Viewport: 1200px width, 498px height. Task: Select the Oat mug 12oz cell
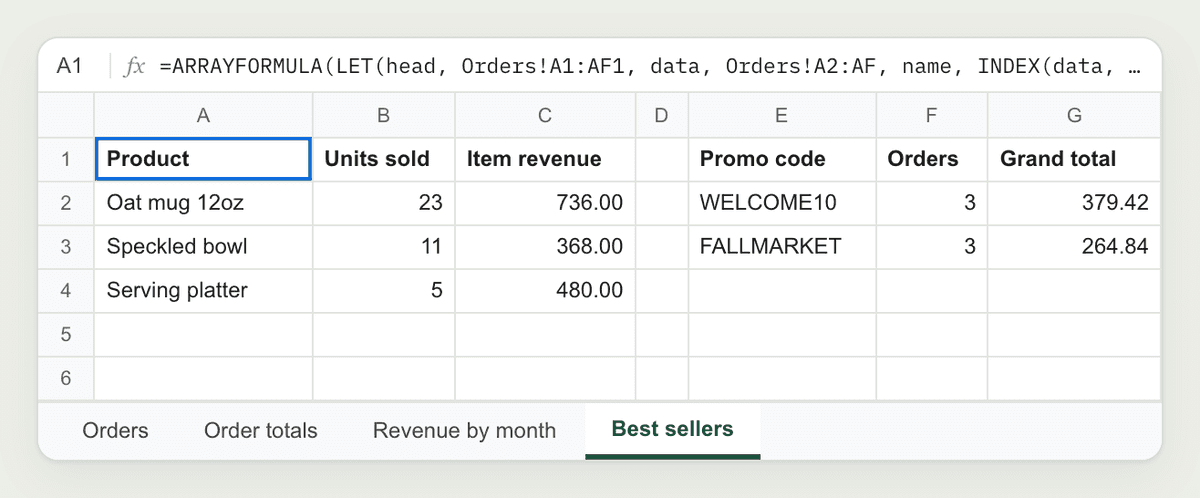click(203, 203)
